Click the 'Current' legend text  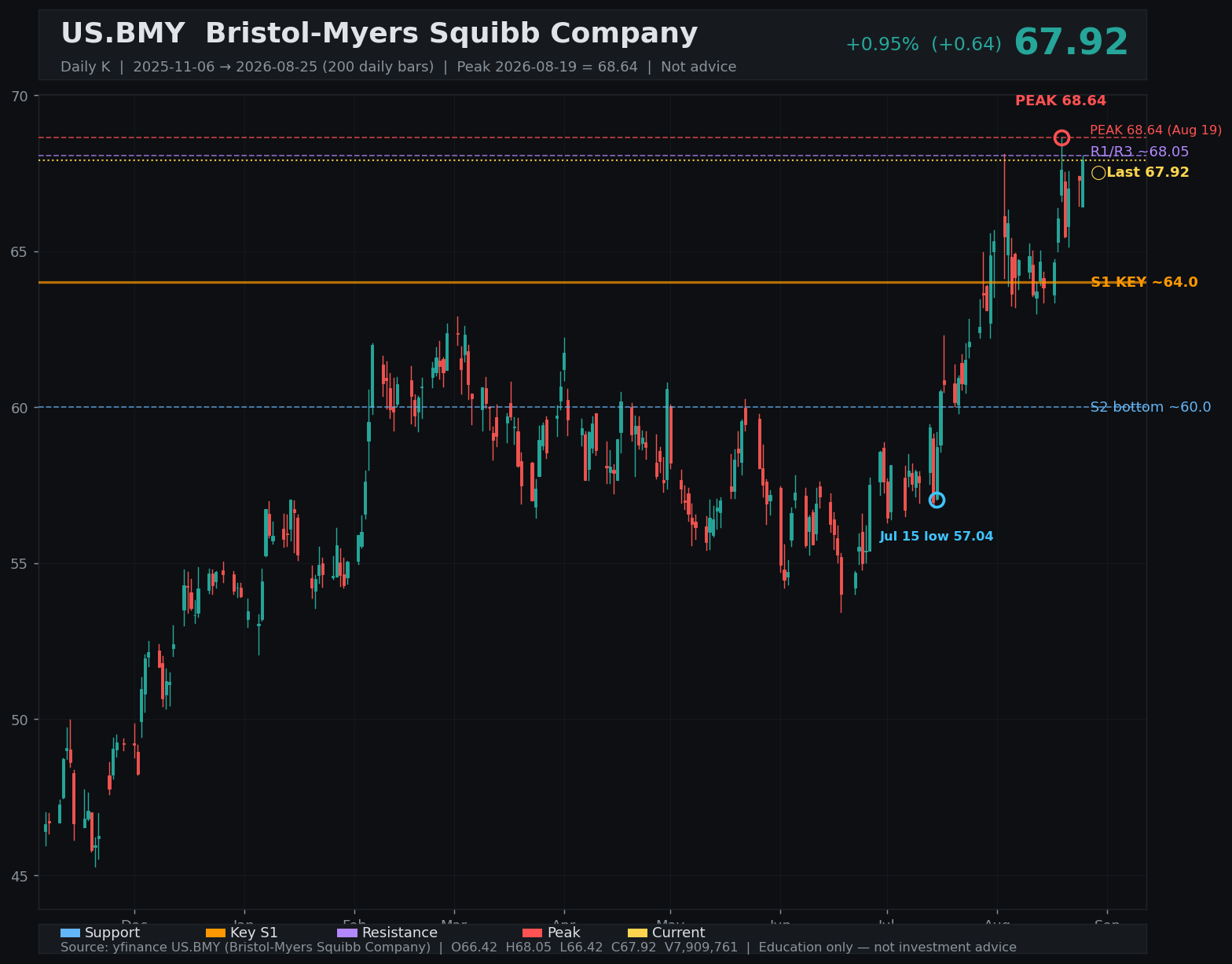click(x=679, y=933)
